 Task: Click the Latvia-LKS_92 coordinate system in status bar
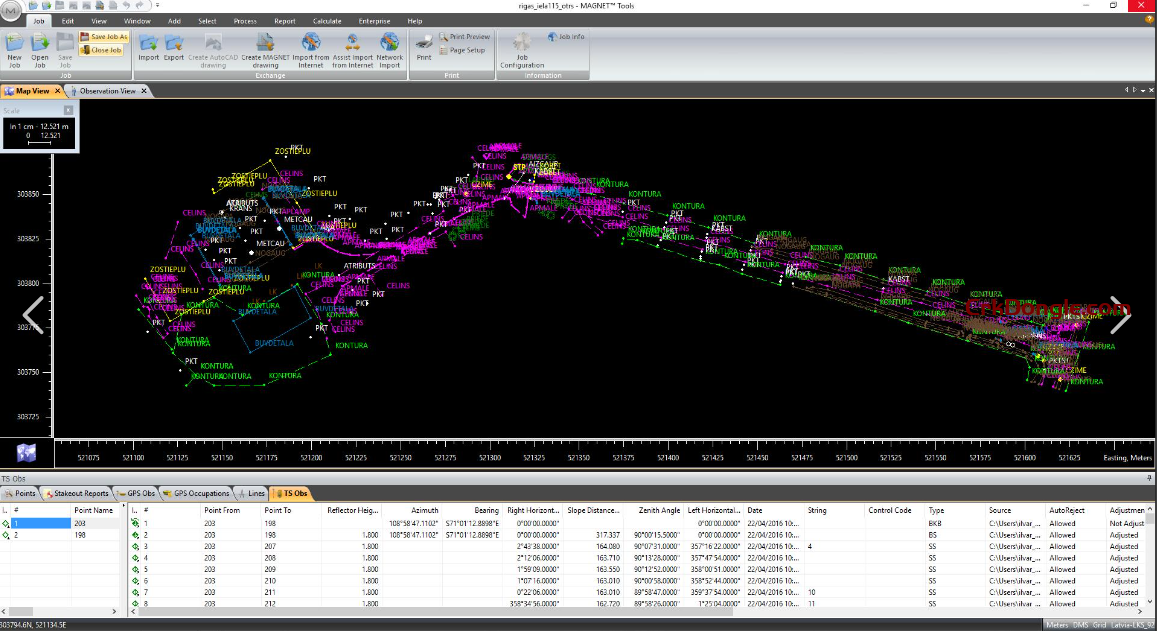coord(1130,625)
